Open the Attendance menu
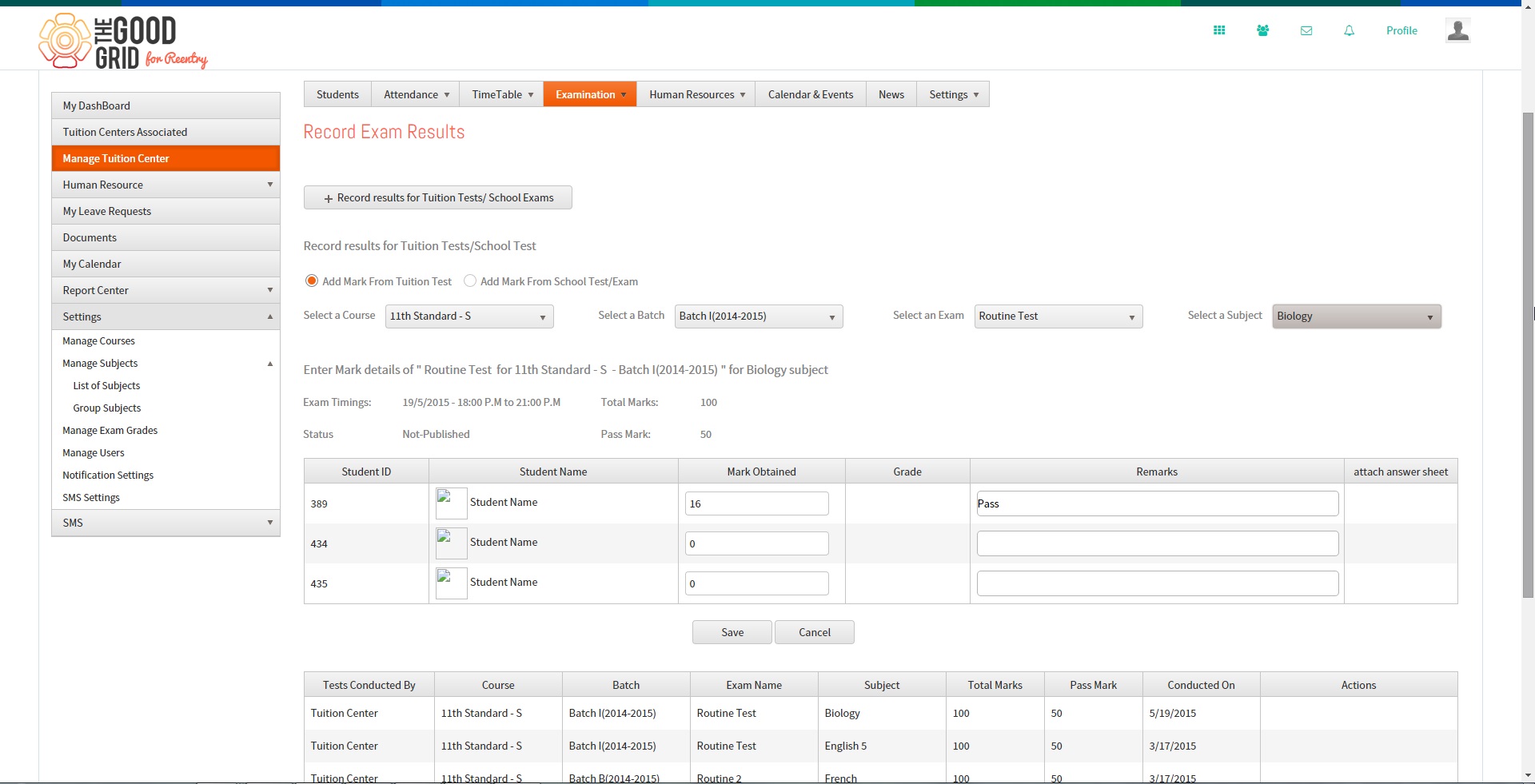Viewport: 1535px width, 784px height. coord(416,94)
